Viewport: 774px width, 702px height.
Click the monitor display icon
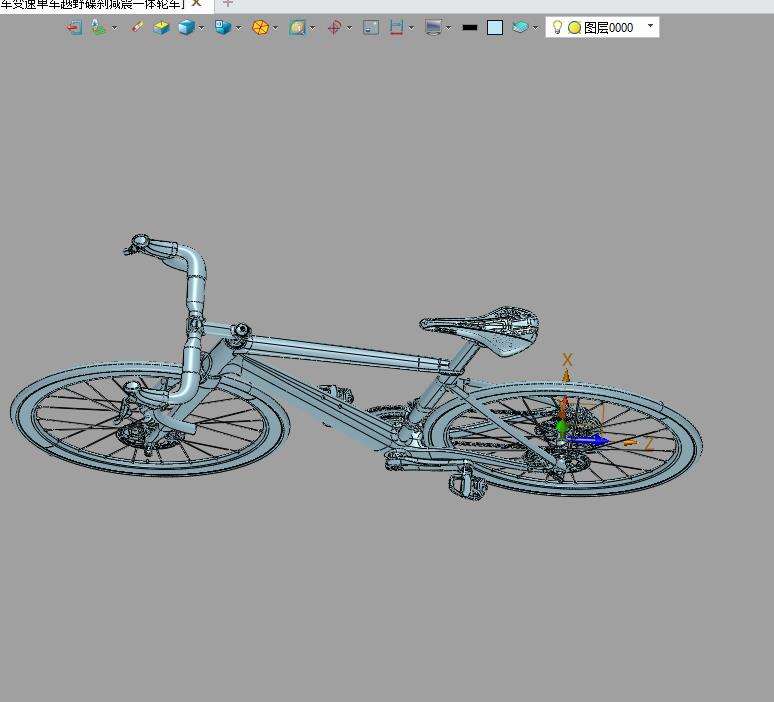(x=432, y=28)
